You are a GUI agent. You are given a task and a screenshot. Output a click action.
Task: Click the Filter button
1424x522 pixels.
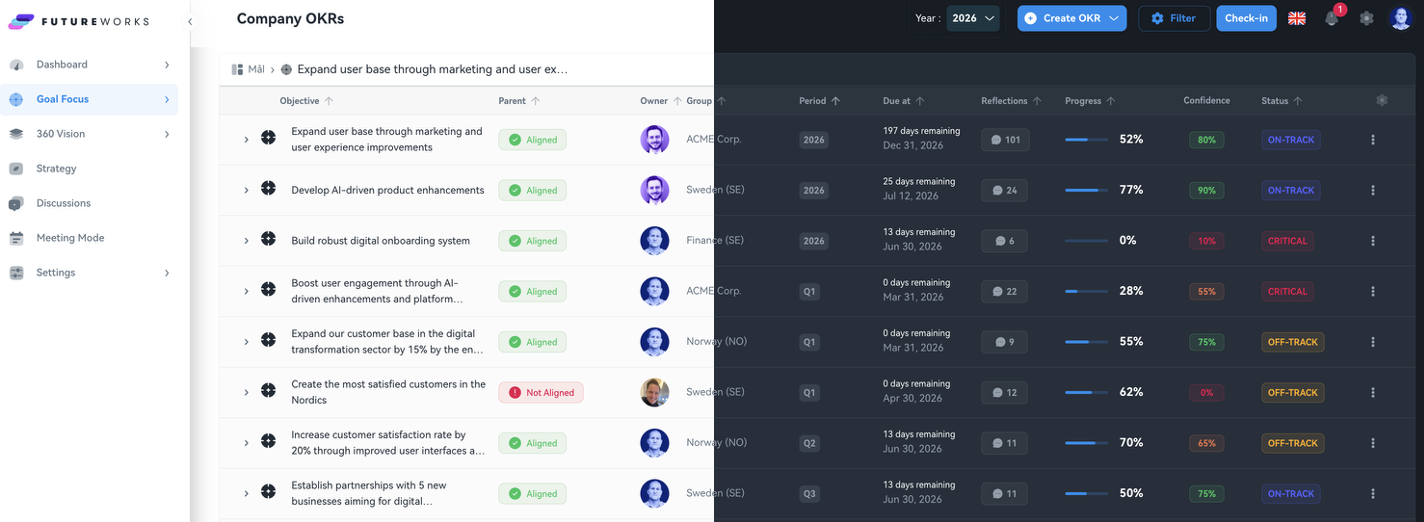pos(1174,18)
